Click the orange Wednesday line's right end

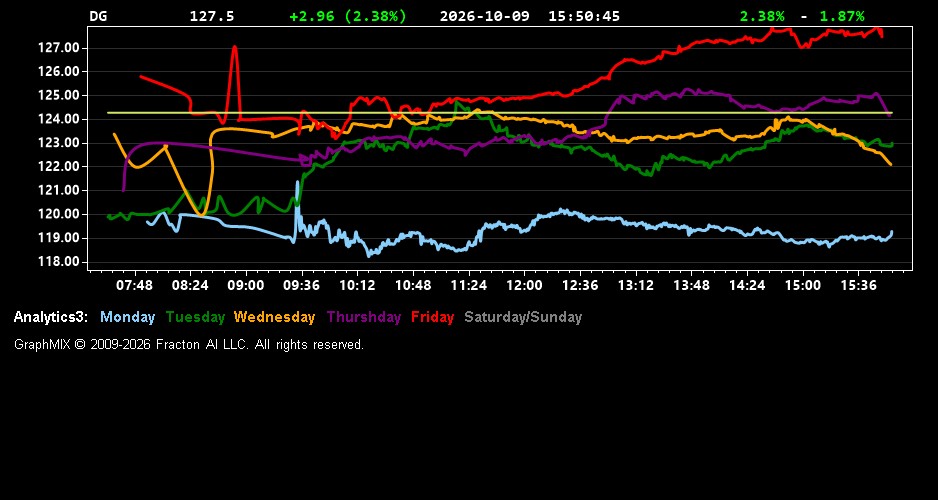point(891,164)
